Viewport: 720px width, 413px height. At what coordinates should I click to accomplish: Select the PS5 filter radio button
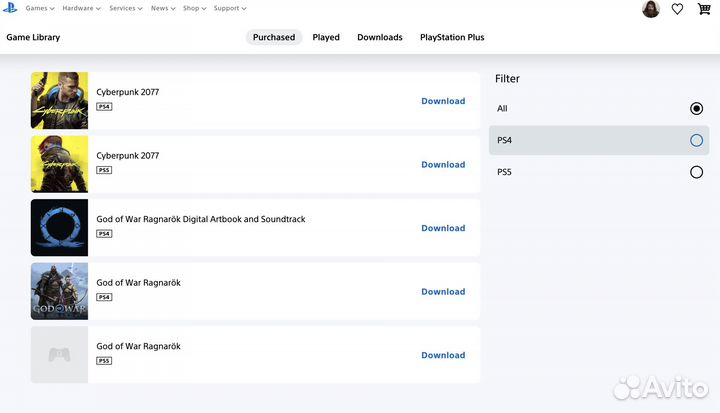point(696,172)
